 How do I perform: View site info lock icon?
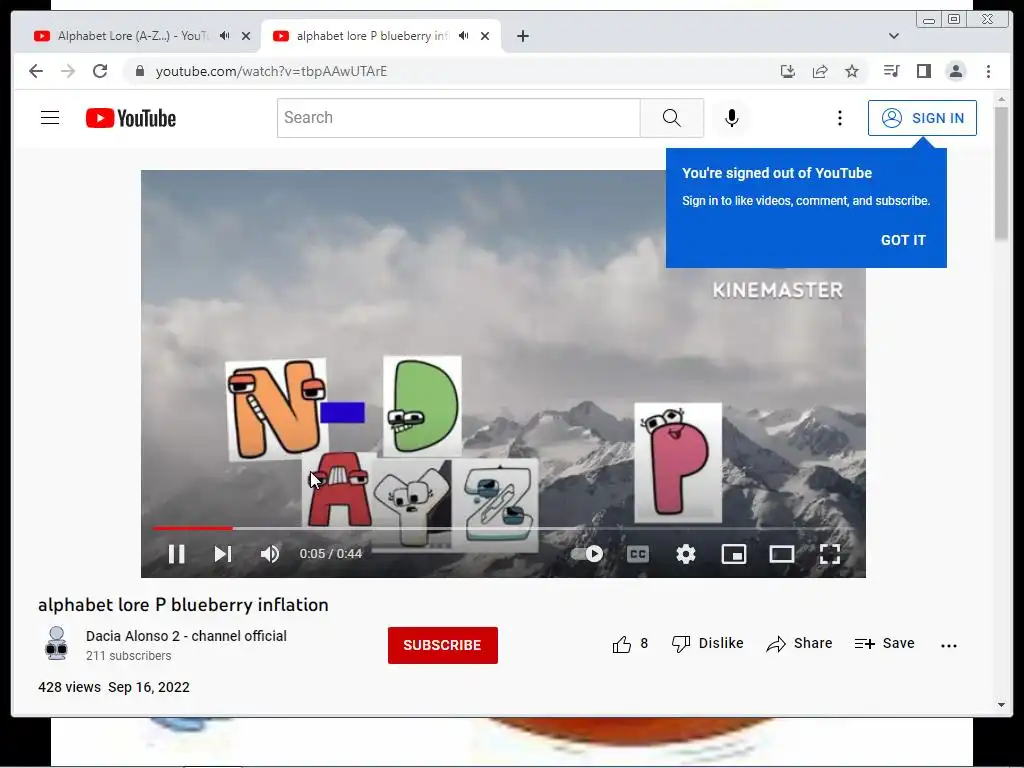pos(139,71)
